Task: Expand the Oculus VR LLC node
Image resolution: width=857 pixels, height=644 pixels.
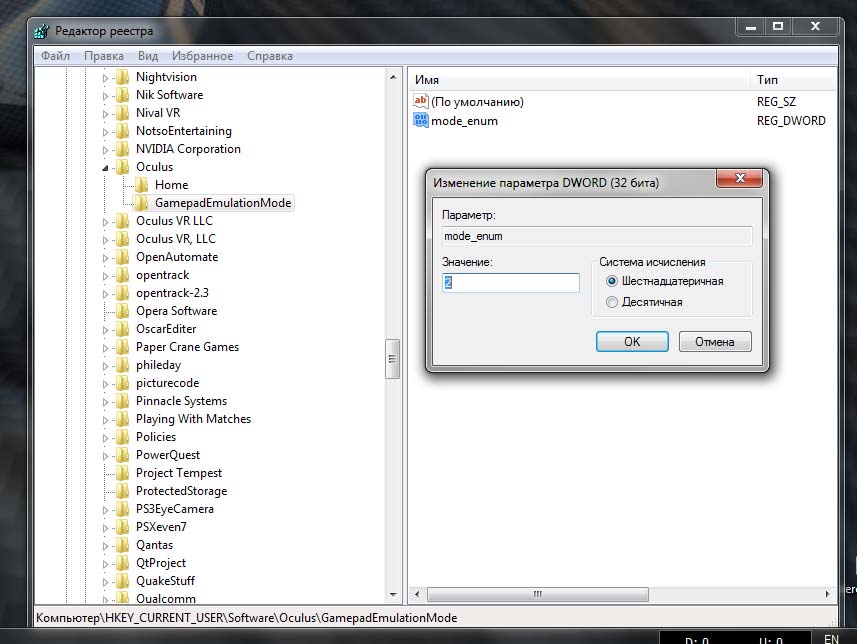Action: coord(105,221)
